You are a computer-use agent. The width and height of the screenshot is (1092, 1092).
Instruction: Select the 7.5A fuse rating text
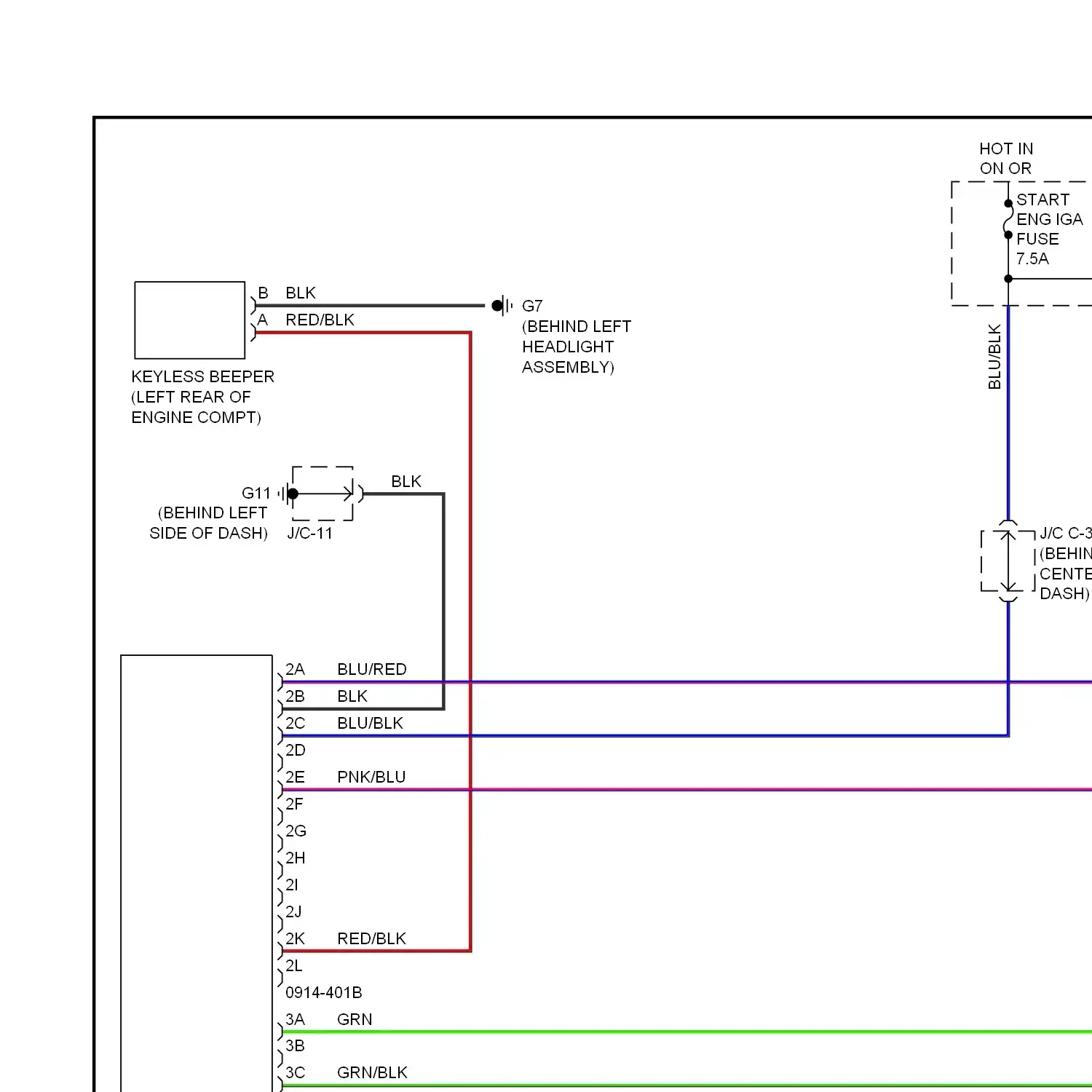pos(1032,258)
